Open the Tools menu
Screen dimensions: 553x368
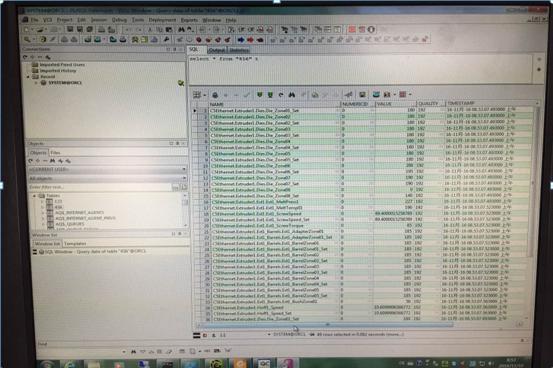(138, 20)
